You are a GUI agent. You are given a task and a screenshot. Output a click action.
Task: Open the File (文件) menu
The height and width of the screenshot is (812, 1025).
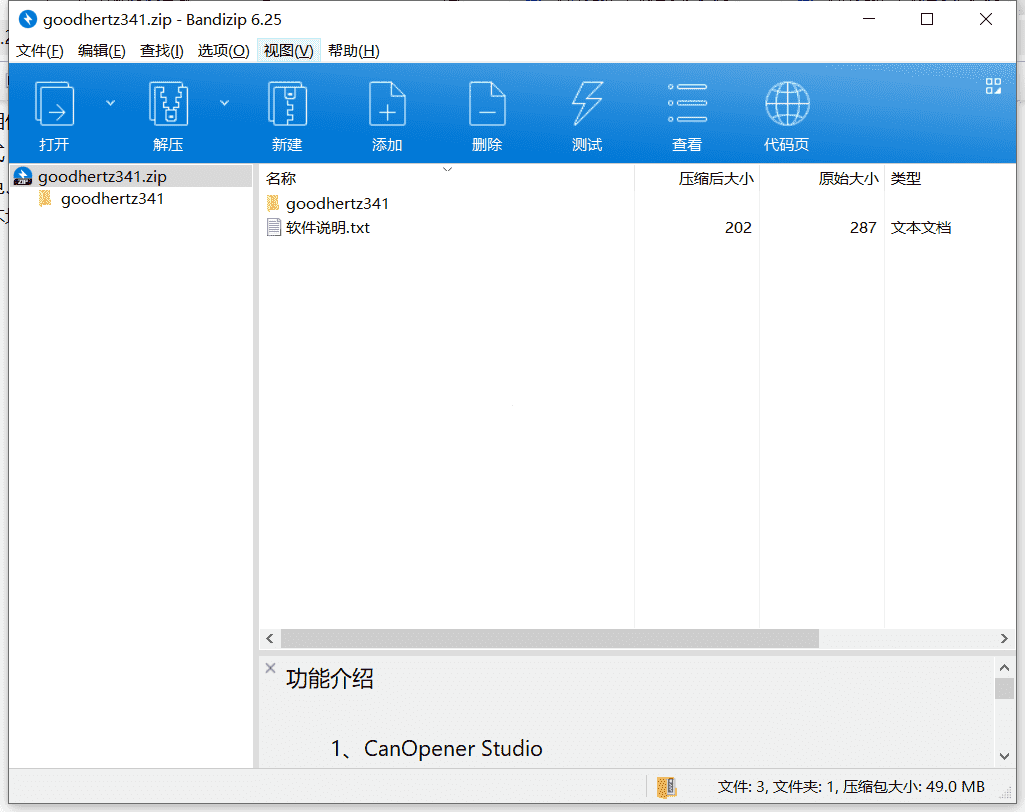coord(39,51)
